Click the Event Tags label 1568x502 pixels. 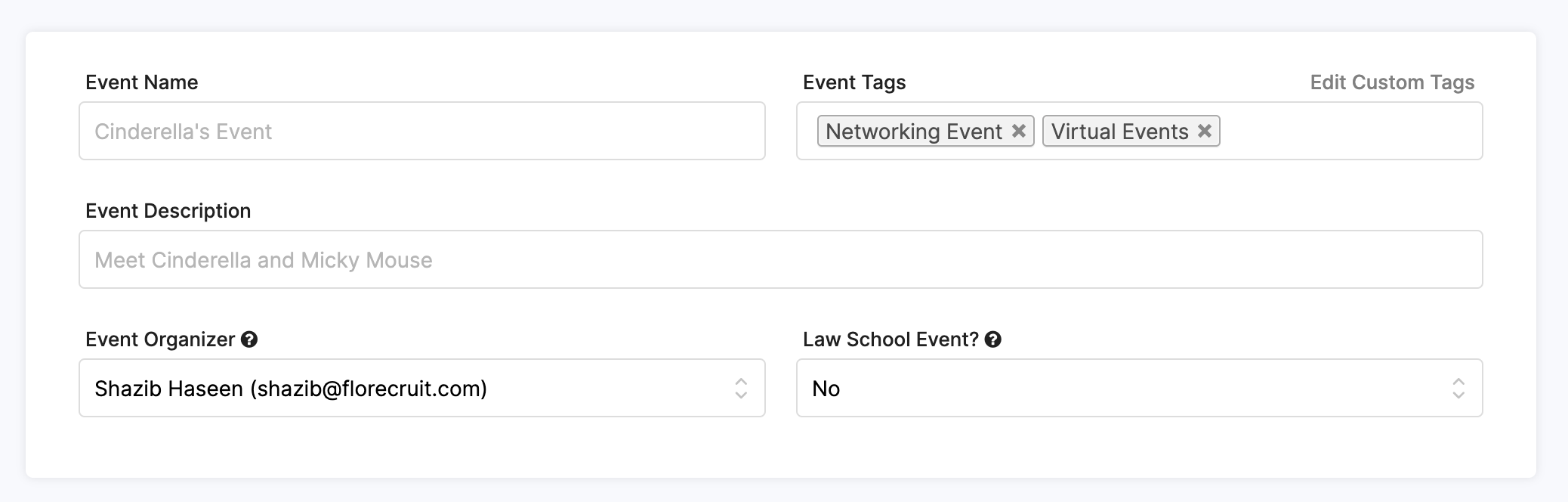point(853,82)
